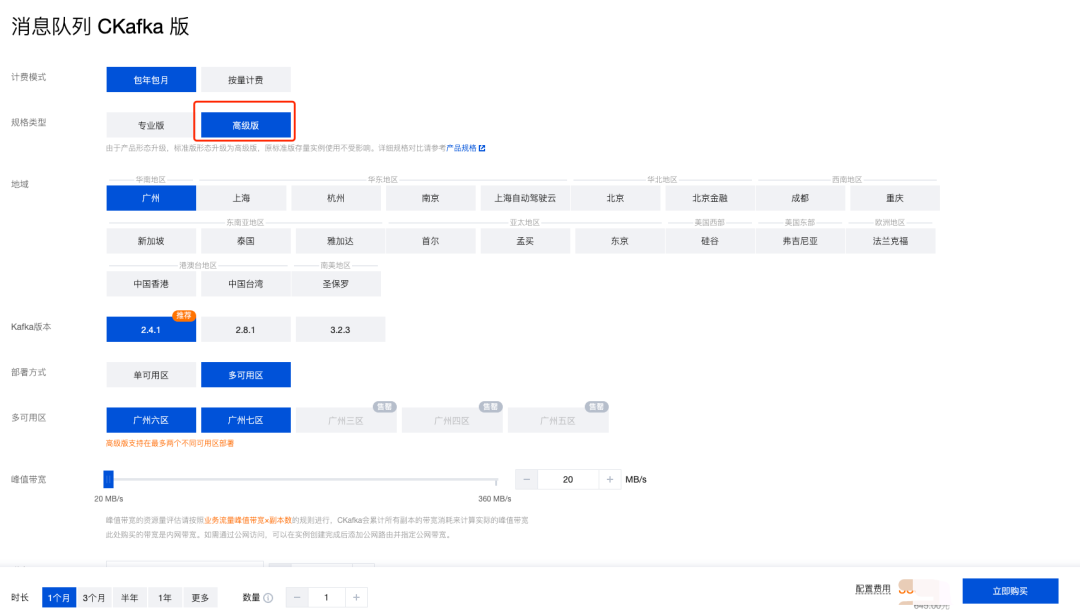Screen dimensions: 1080x615
Task: Select 重庆 region
Action: pos(895,198)
